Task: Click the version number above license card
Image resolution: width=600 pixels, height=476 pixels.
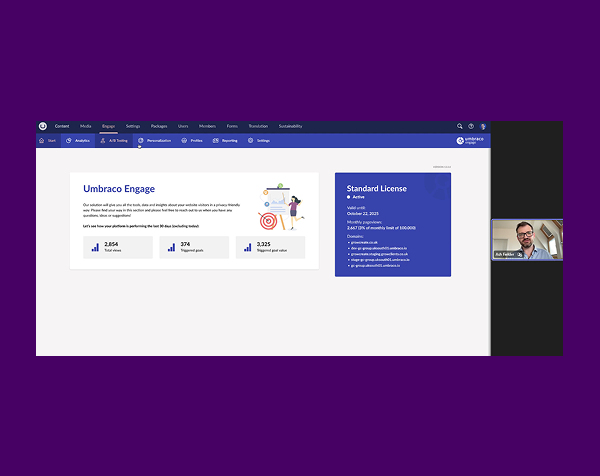Action: 442,167
